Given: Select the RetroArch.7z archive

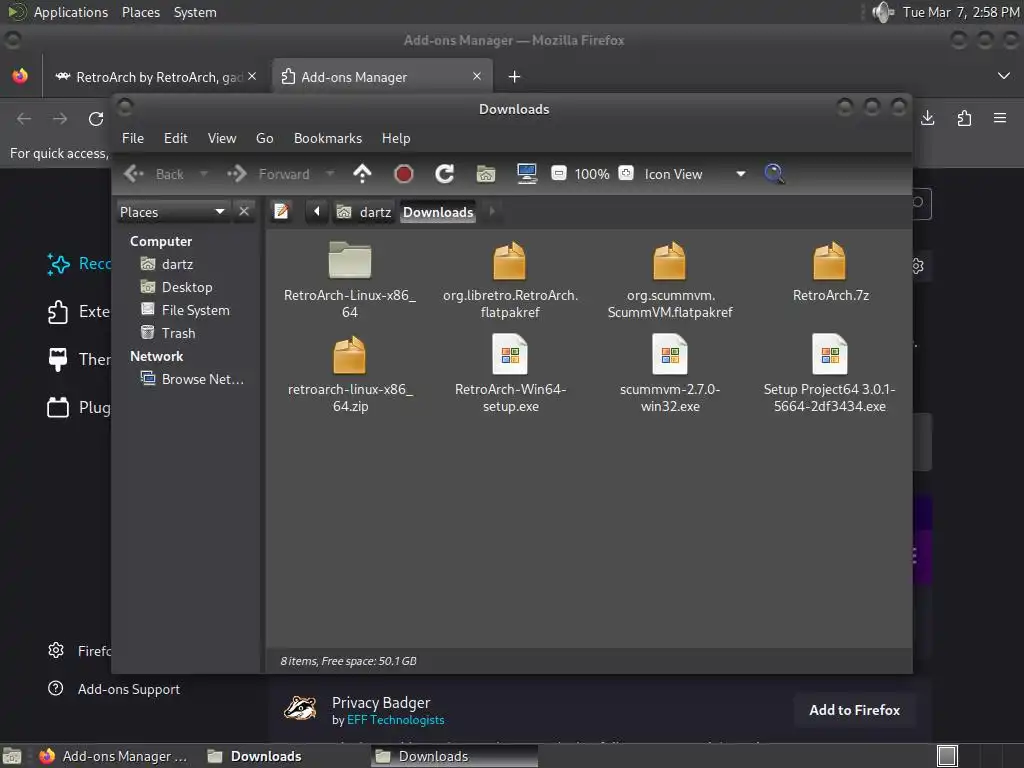Looking at the screenshot, I should (830, 272).
